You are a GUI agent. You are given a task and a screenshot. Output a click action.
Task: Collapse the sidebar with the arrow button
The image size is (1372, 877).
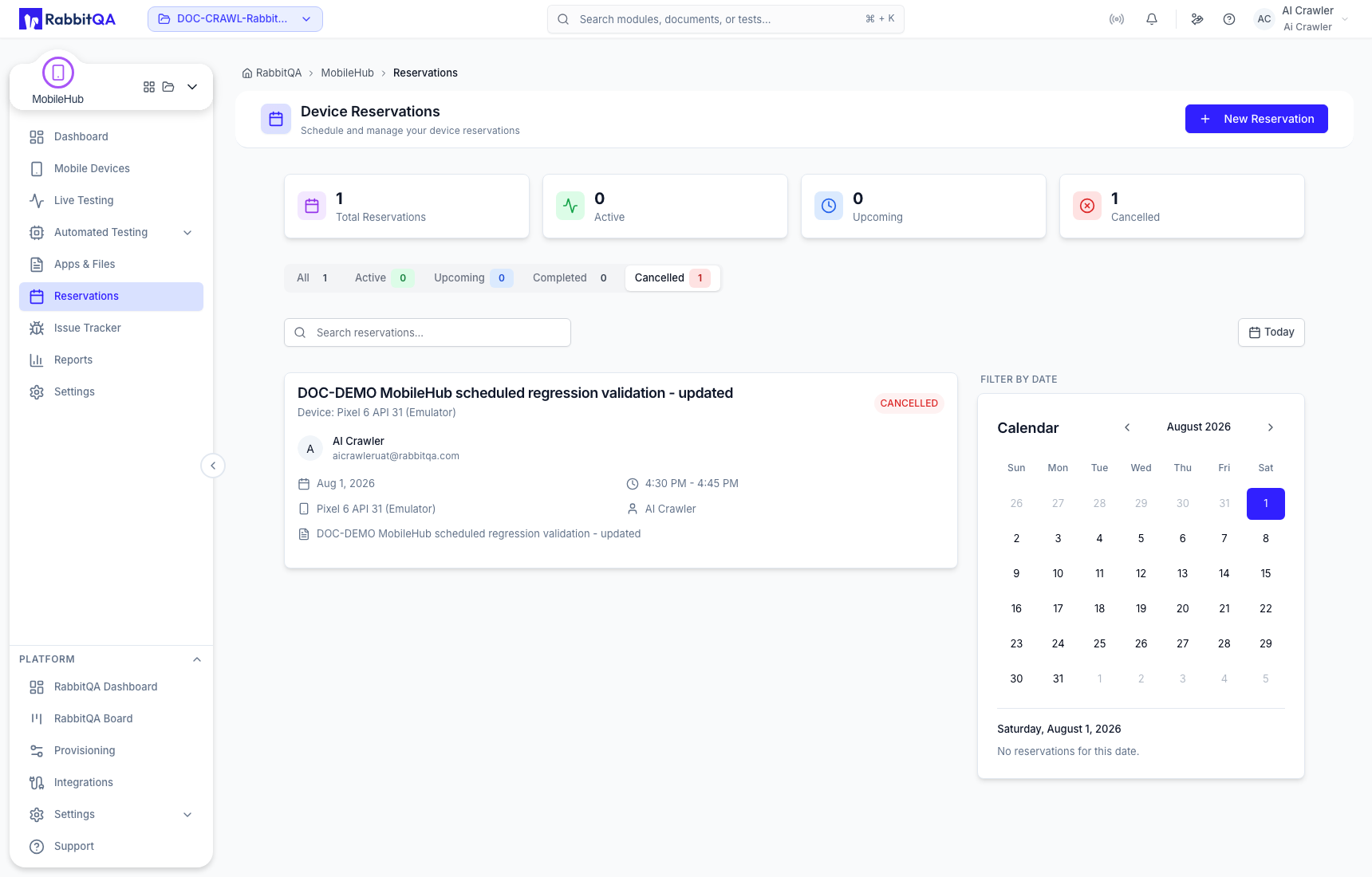tap(213, 466)
